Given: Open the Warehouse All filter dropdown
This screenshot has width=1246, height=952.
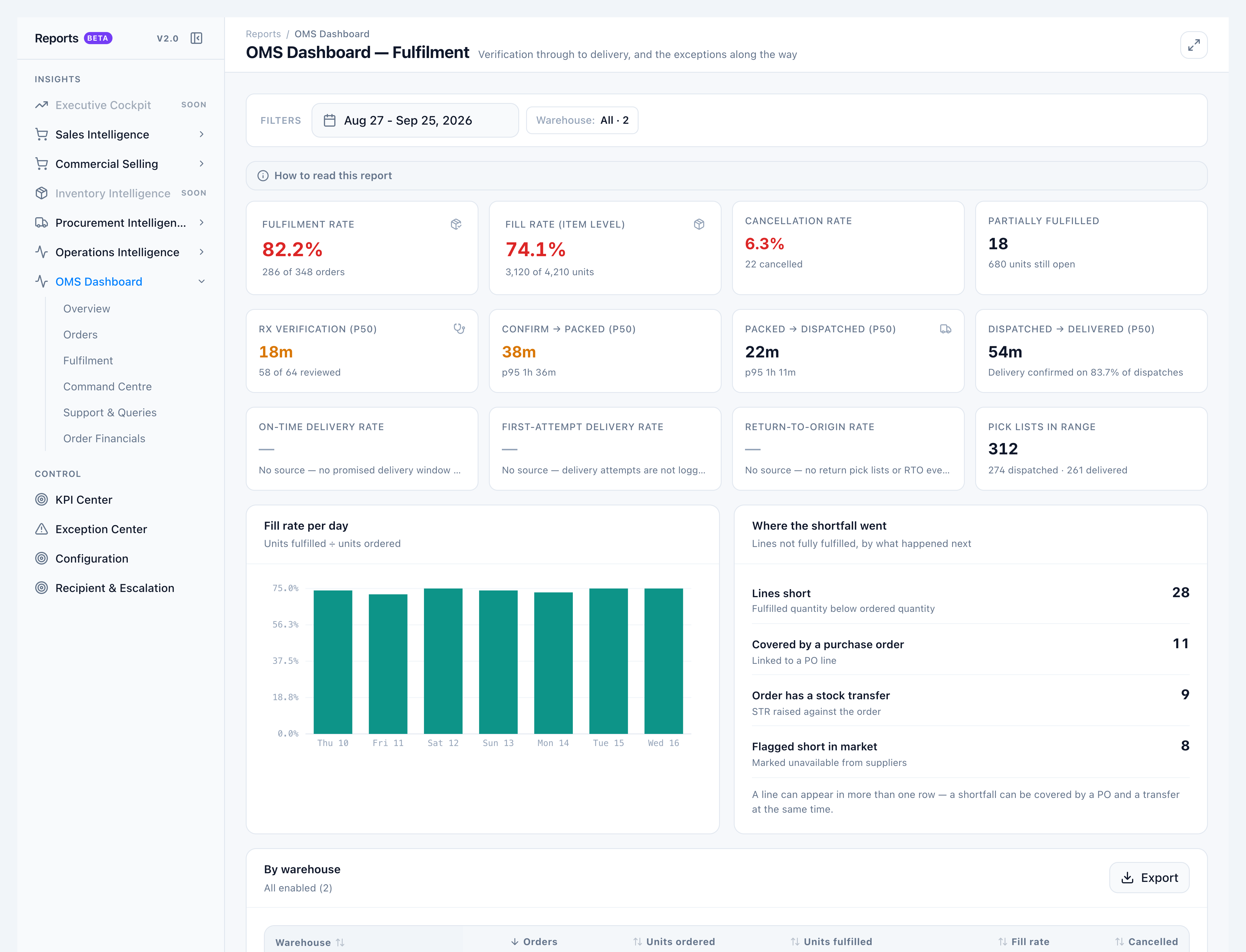Looking at the screenshot, I should 582,120.
